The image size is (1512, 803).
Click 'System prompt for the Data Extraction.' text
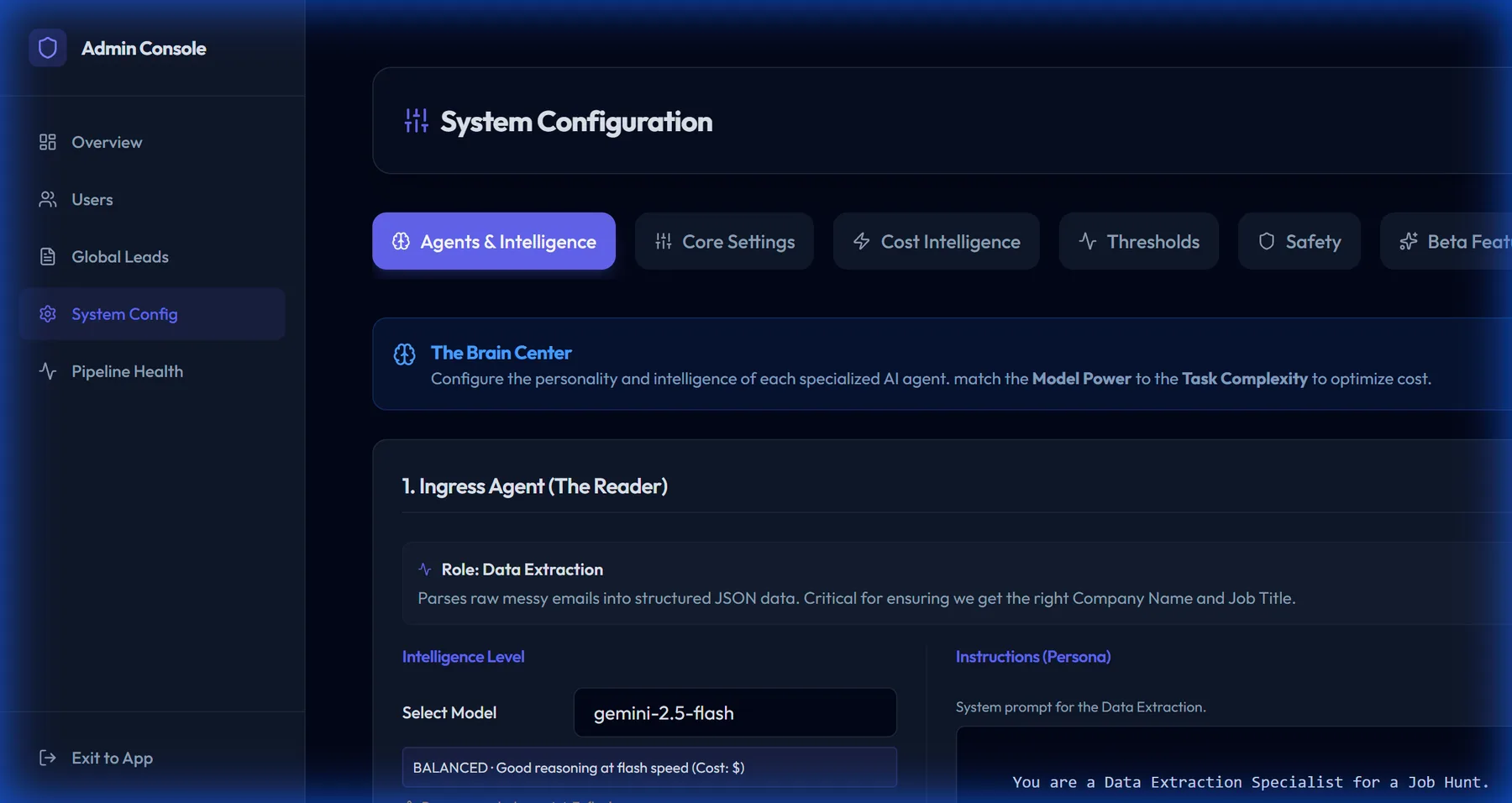[x=1081, y=707]
